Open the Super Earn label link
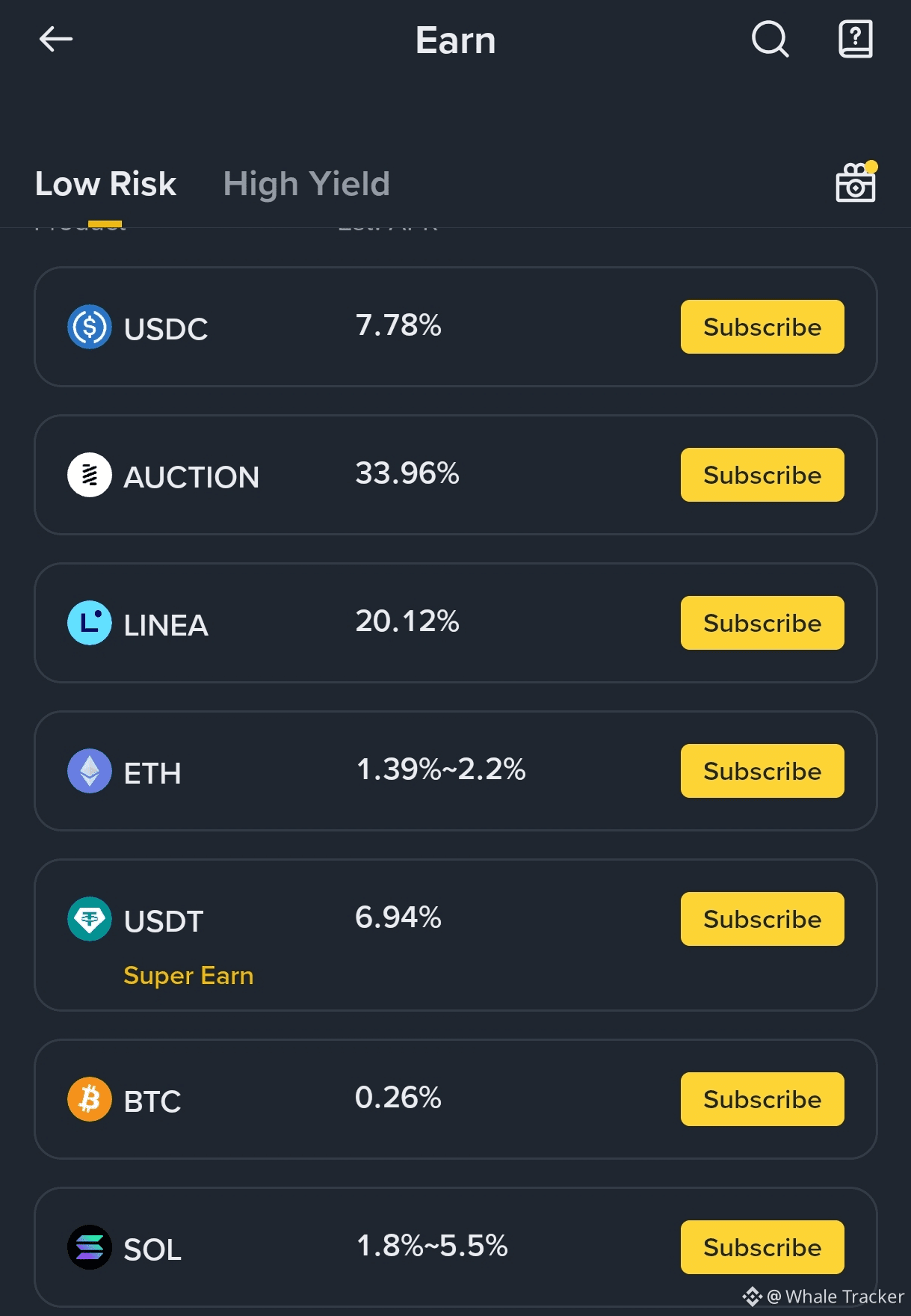911x1316 pixels. (188, 976)
